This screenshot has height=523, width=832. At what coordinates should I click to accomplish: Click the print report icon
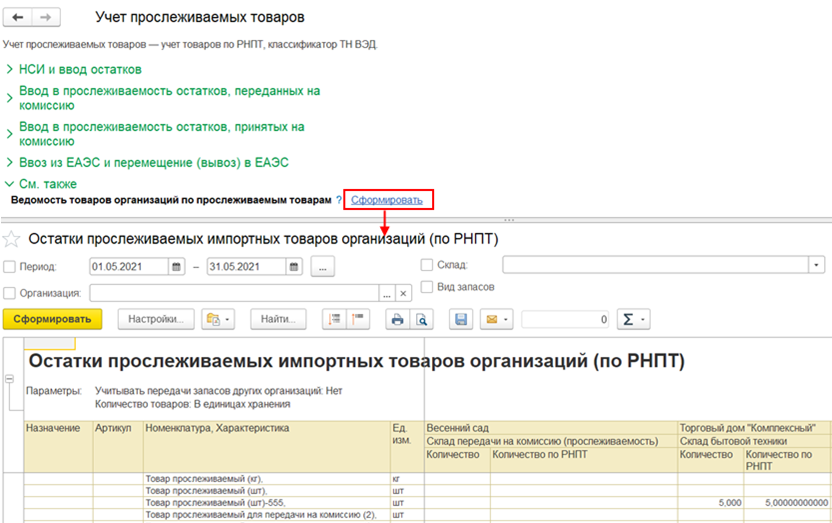click(397, 320)
